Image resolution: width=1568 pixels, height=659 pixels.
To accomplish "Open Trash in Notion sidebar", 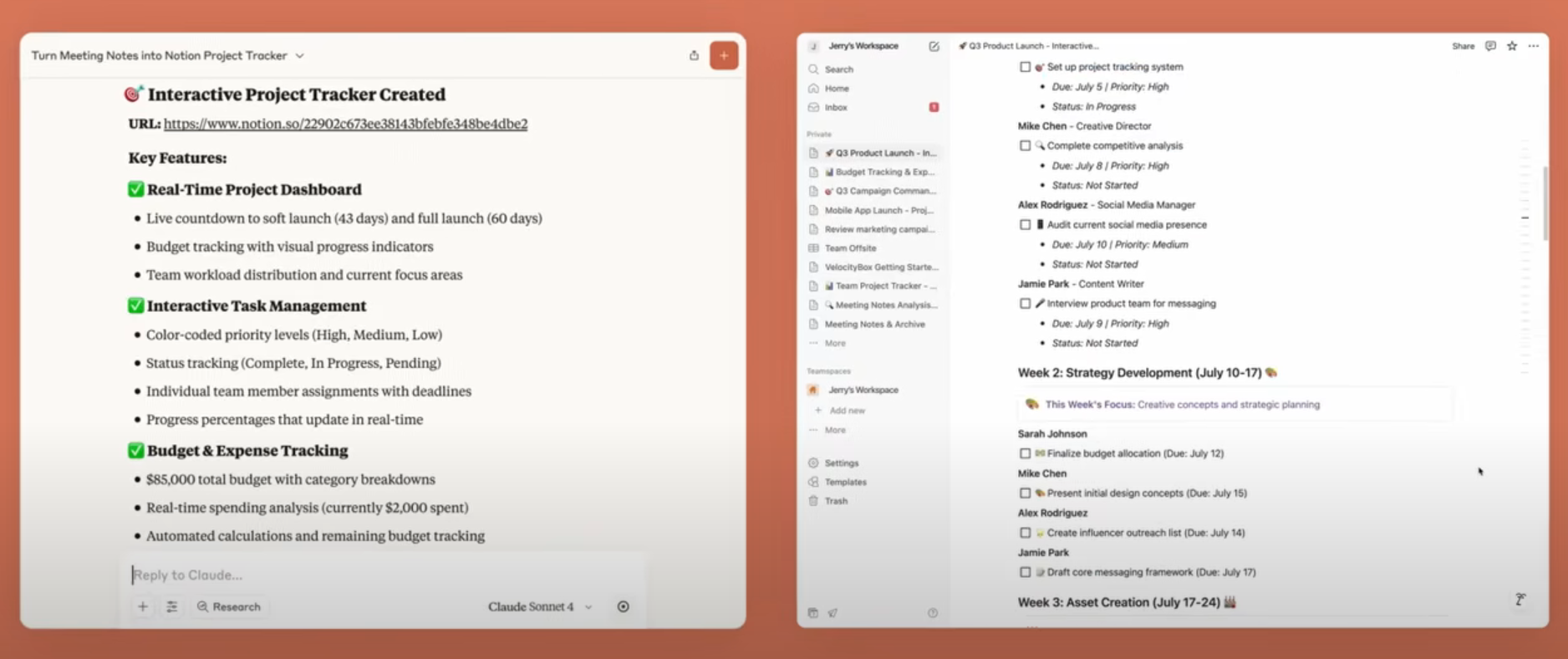I will [836, 501].
